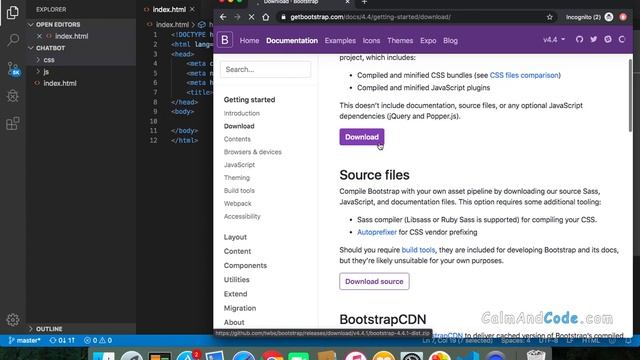Image resolution: width=640 pixels, height=360 pixels.
Task: Open the v4.4 version dropdown
Action: [554, 40]
